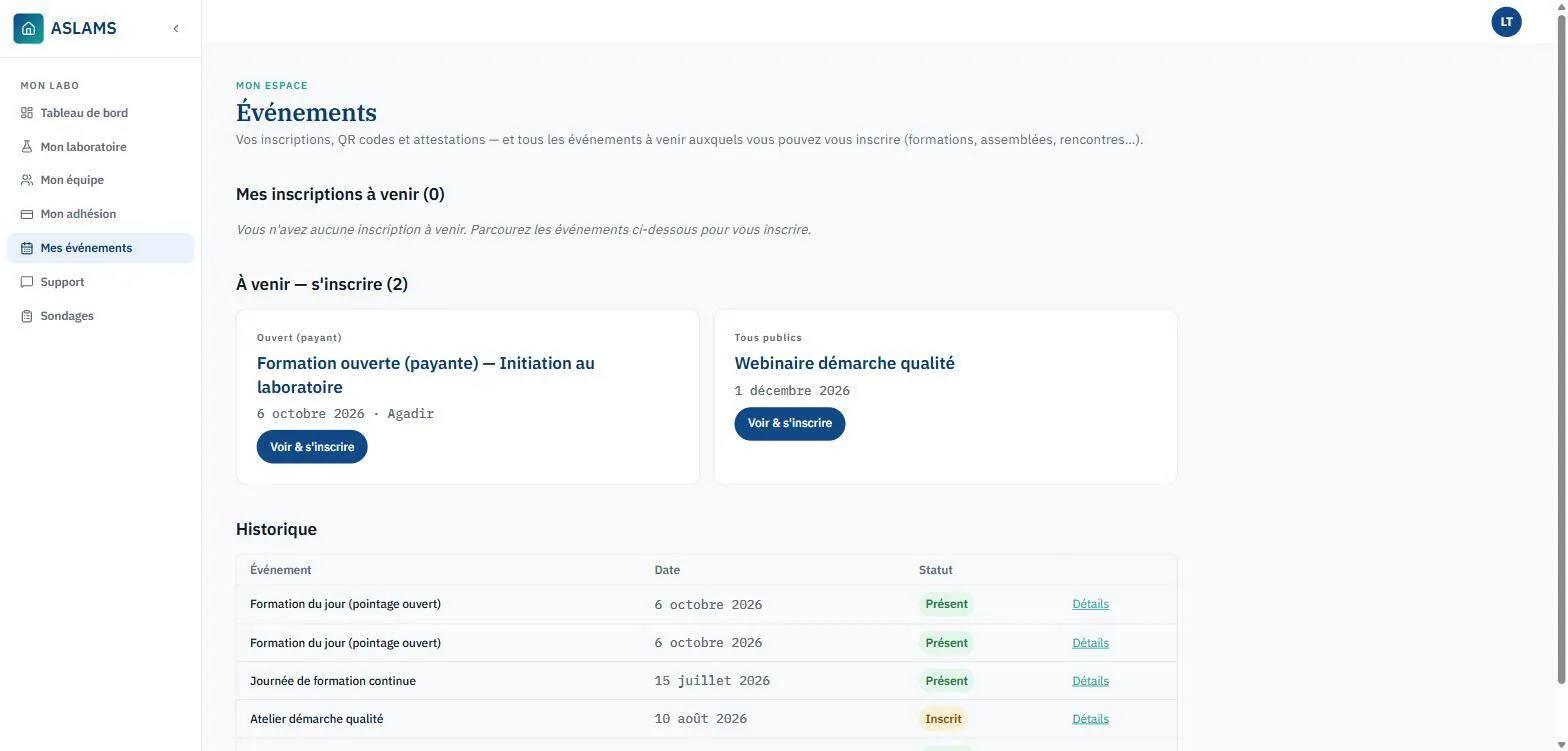Image resolution: width=1568 pixels, height=751 pixels.
Task: Click the Ouvert (payant) label
Action: pyautogui.click(x=299, y=338)
